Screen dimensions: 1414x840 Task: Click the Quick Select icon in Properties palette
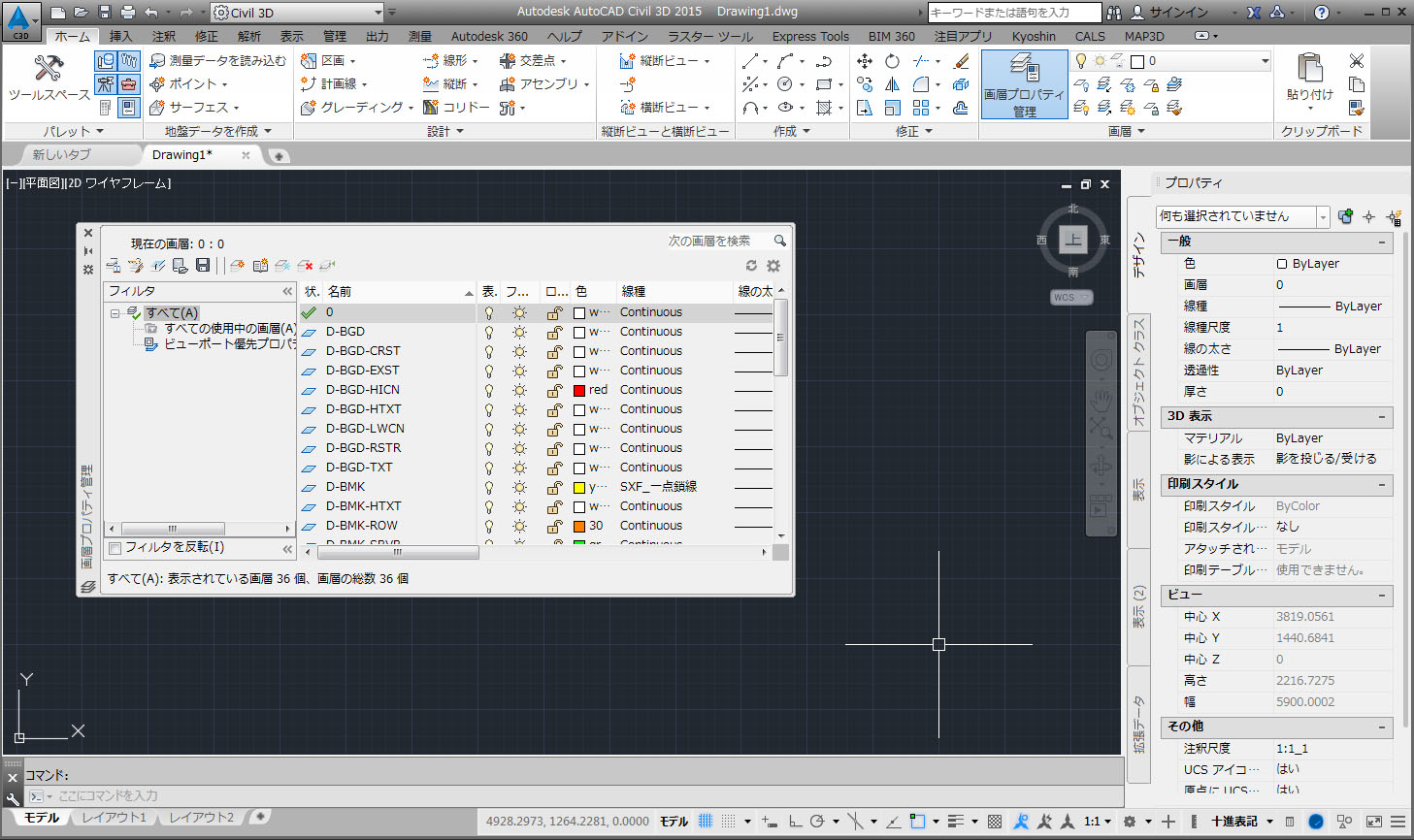click(x=1394, y=216)
